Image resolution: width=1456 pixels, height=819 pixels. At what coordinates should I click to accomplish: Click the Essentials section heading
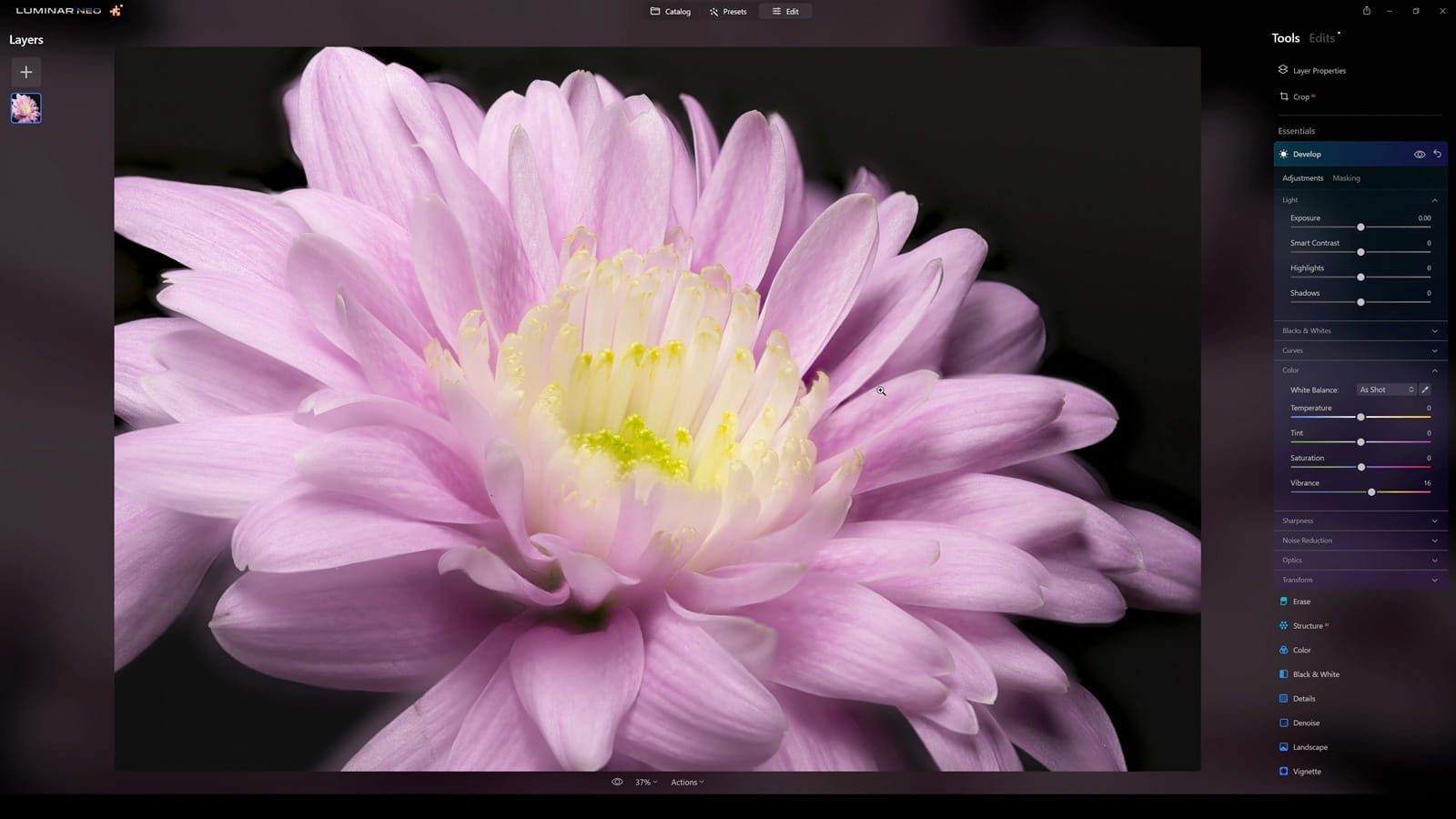[x=1296, y=131]
